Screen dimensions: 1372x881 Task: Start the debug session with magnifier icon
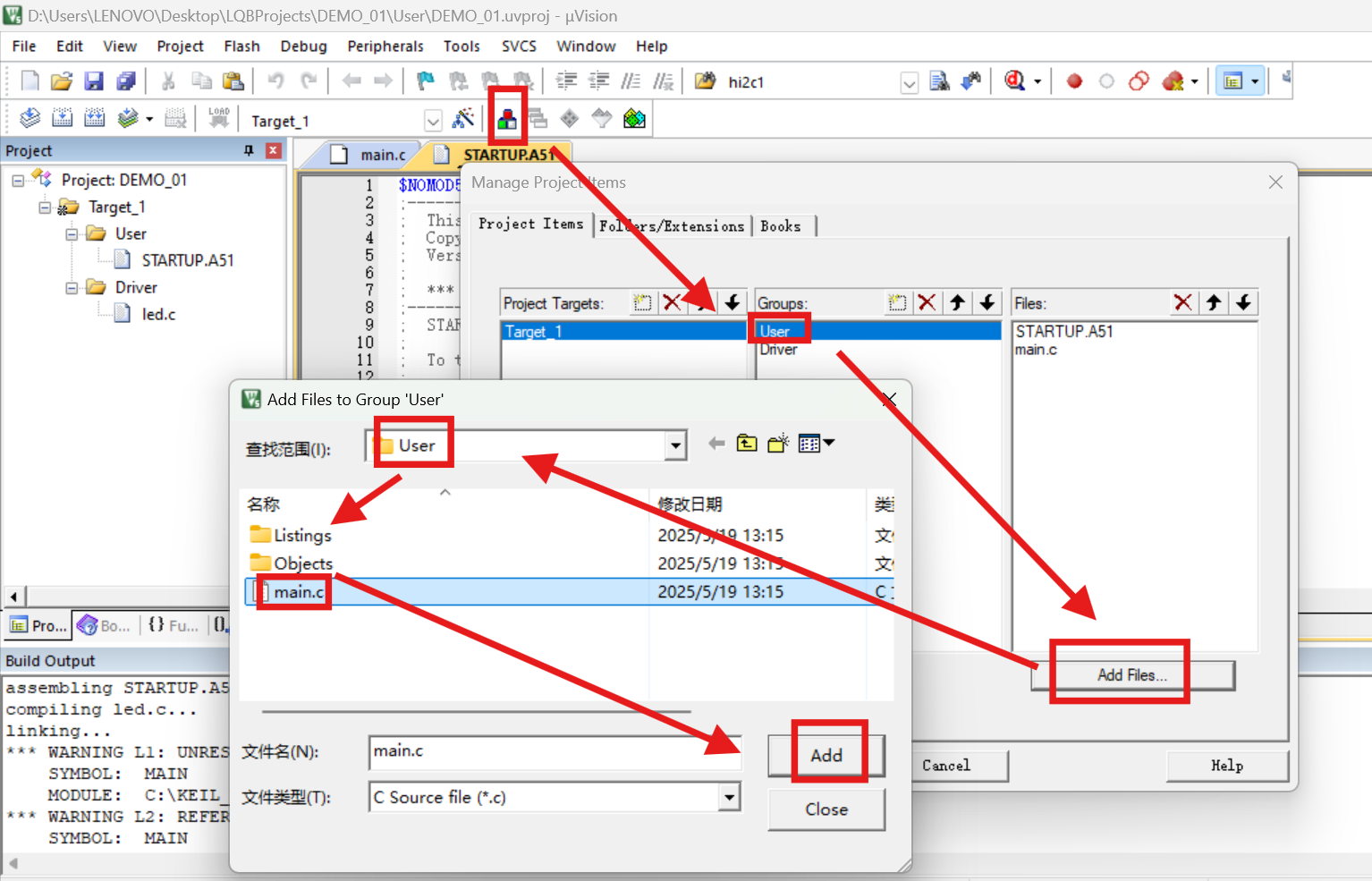tap(1014, 81)
